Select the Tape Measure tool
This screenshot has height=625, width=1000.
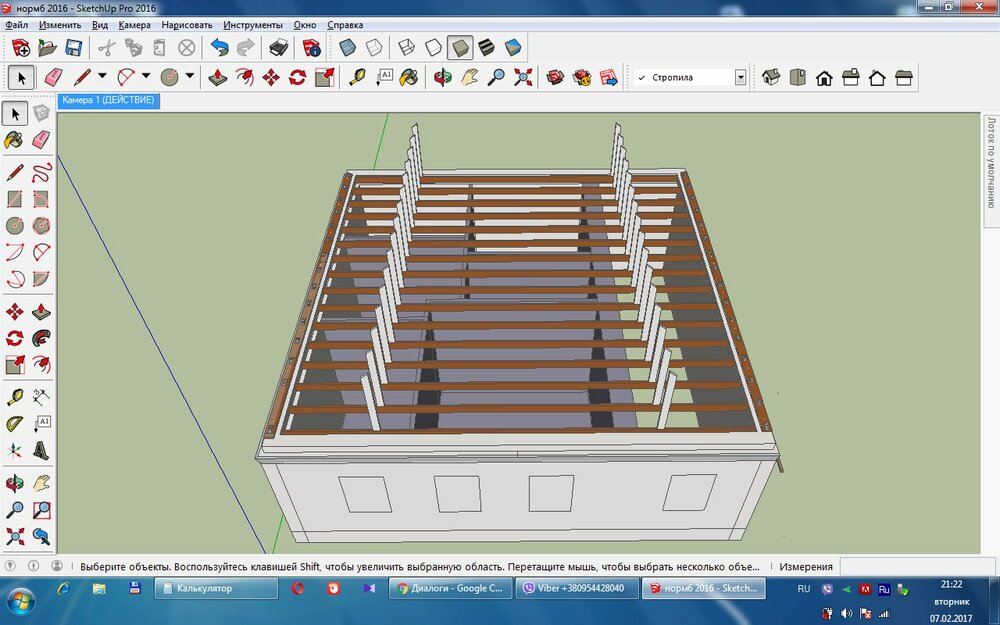357,77
